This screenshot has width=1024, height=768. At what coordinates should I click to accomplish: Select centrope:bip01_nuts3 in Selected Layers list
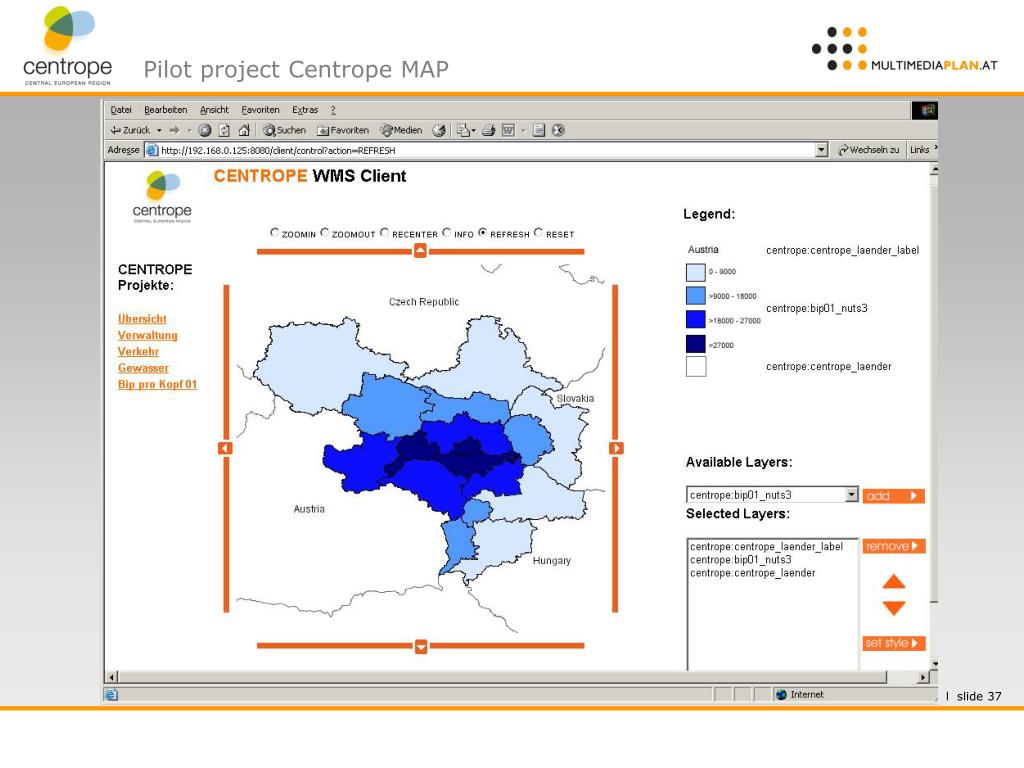[740, 560]
